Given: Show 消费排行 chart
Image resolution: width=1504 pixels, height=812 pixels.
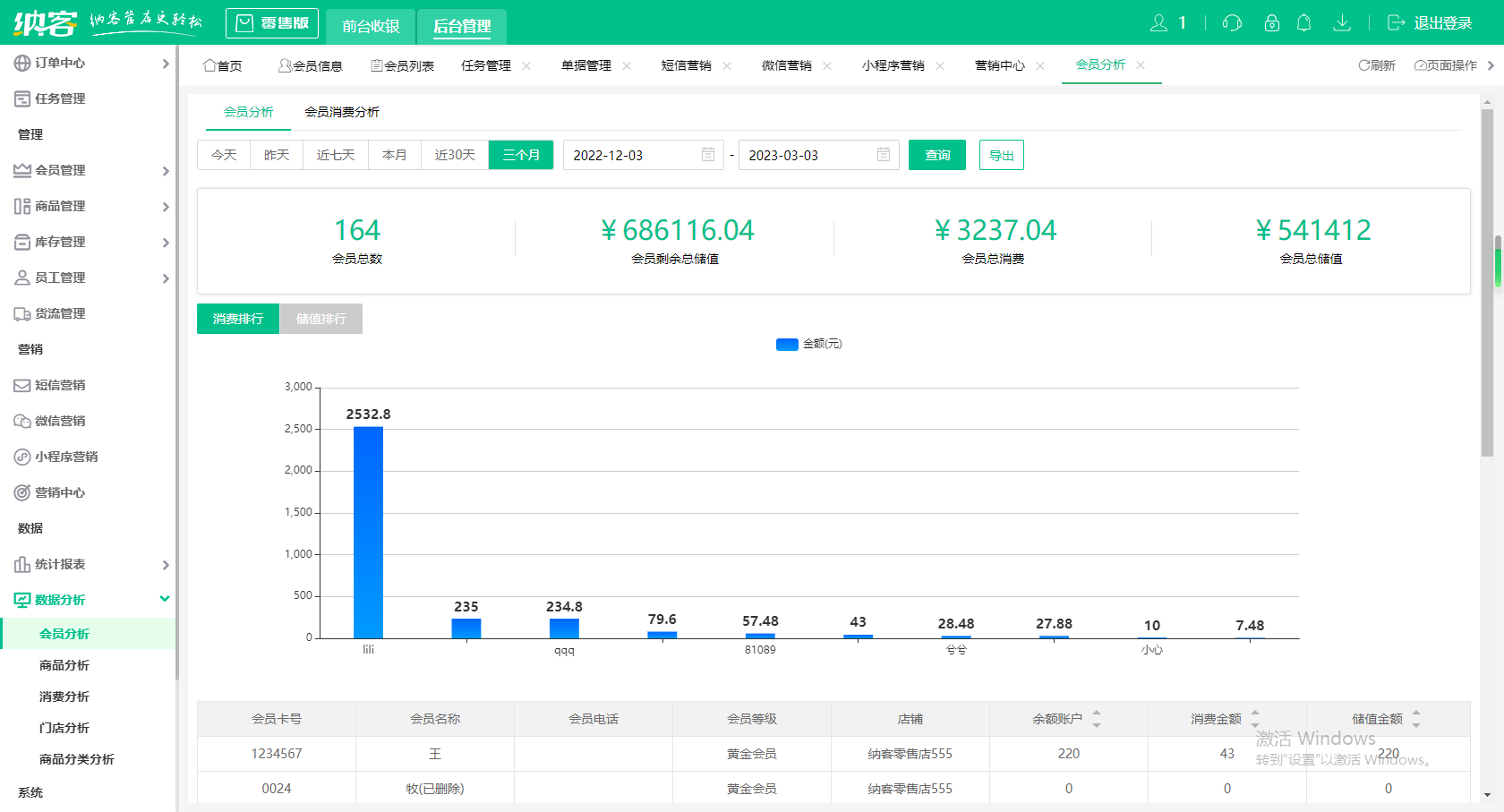Looking at the screenshot, I should tap(238, 319).
